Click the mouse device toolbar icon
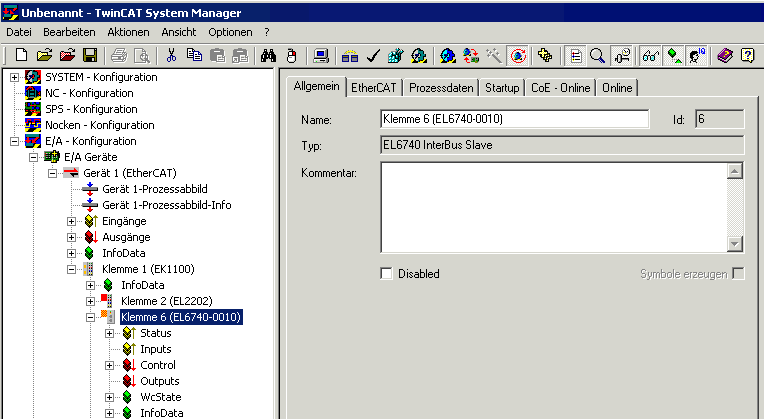This screenshot has width=764, height=419. pyautogui.click(x=291, y=56)
